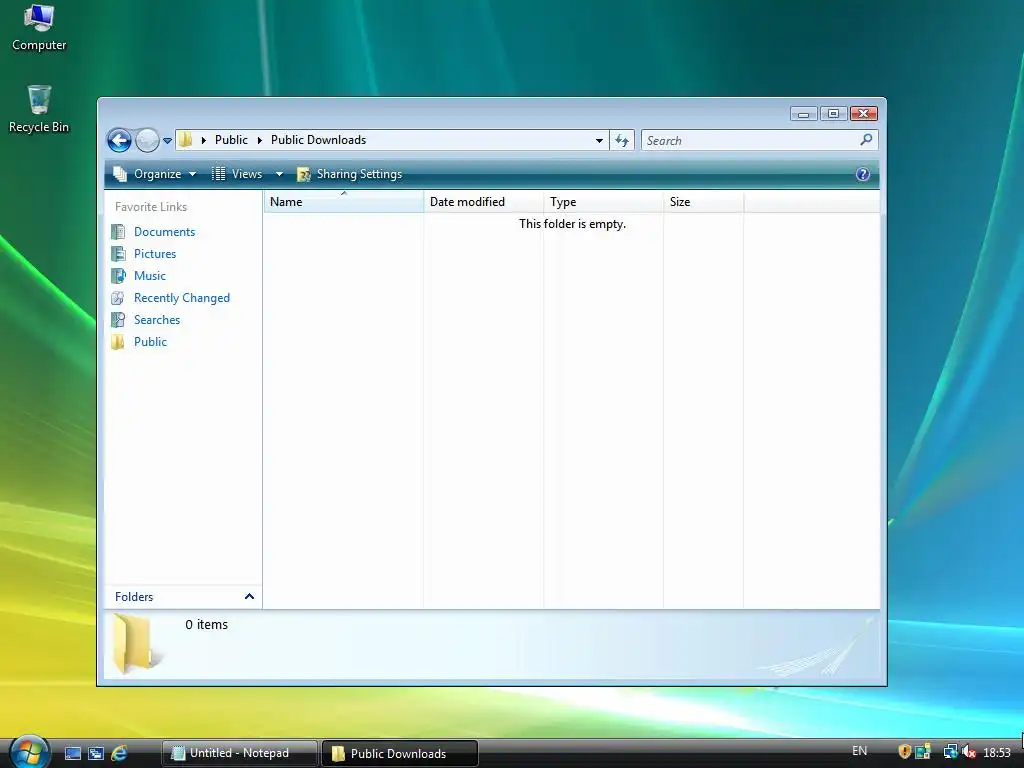Click the Public Downloads breadcrumb
Viewport: 1024px width, 768px height.
pyautogui.click(x=319, y=140)
